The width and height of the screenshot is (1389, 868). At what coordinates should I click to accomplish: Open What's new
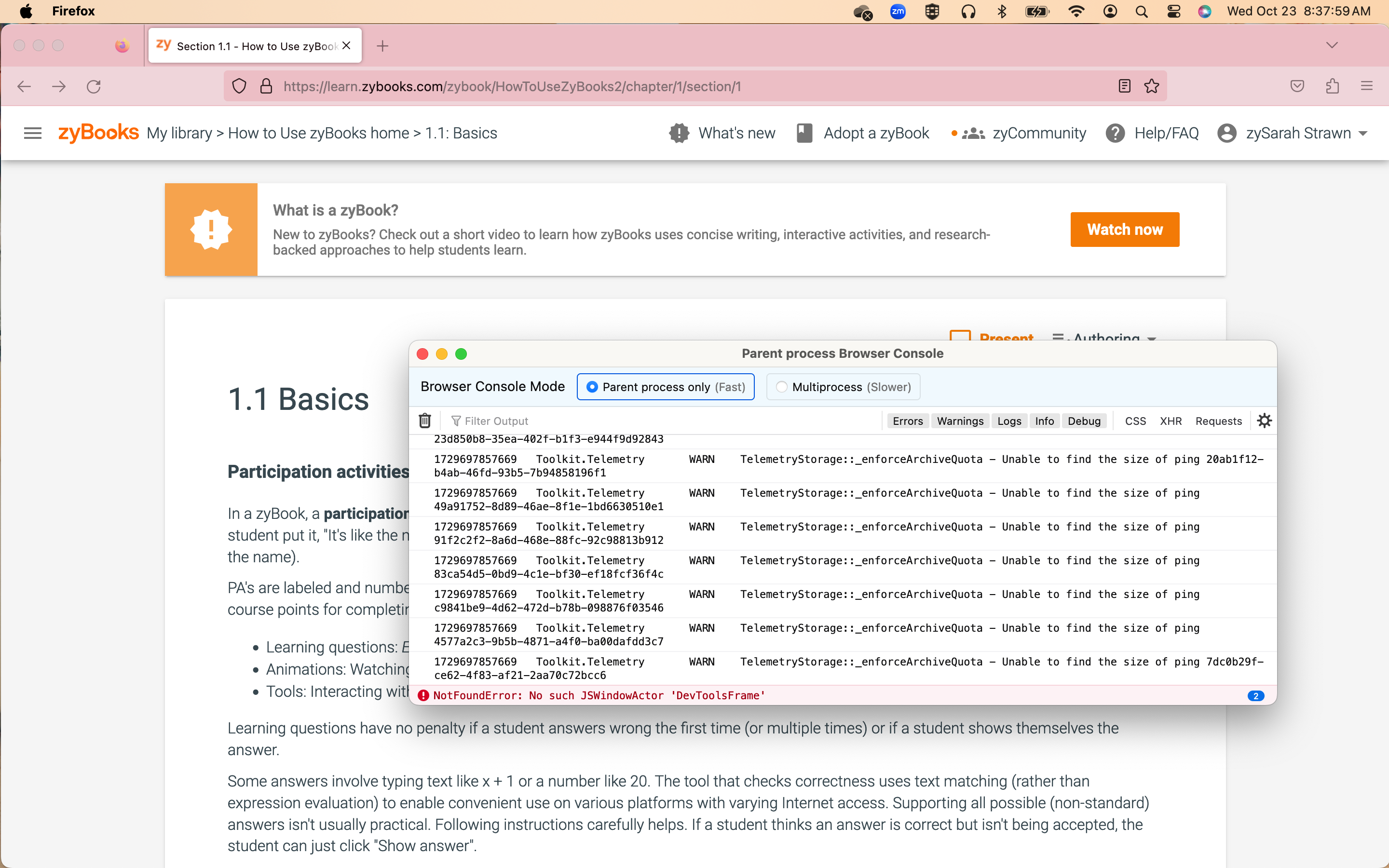point(722,133)
